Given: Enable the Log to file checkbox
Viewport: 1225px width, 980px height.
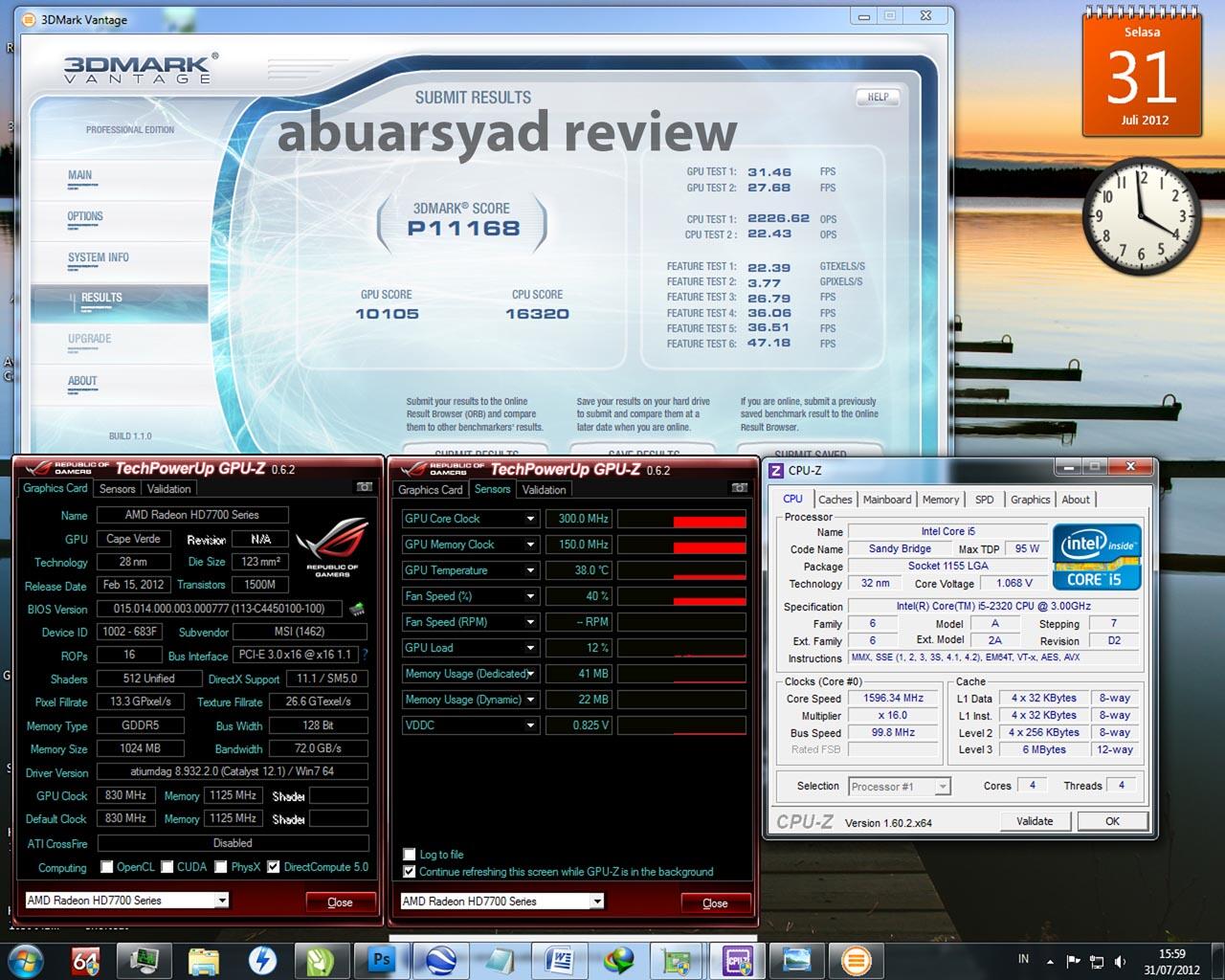Looking at the screenshot, I should click(x=410, y=855).
